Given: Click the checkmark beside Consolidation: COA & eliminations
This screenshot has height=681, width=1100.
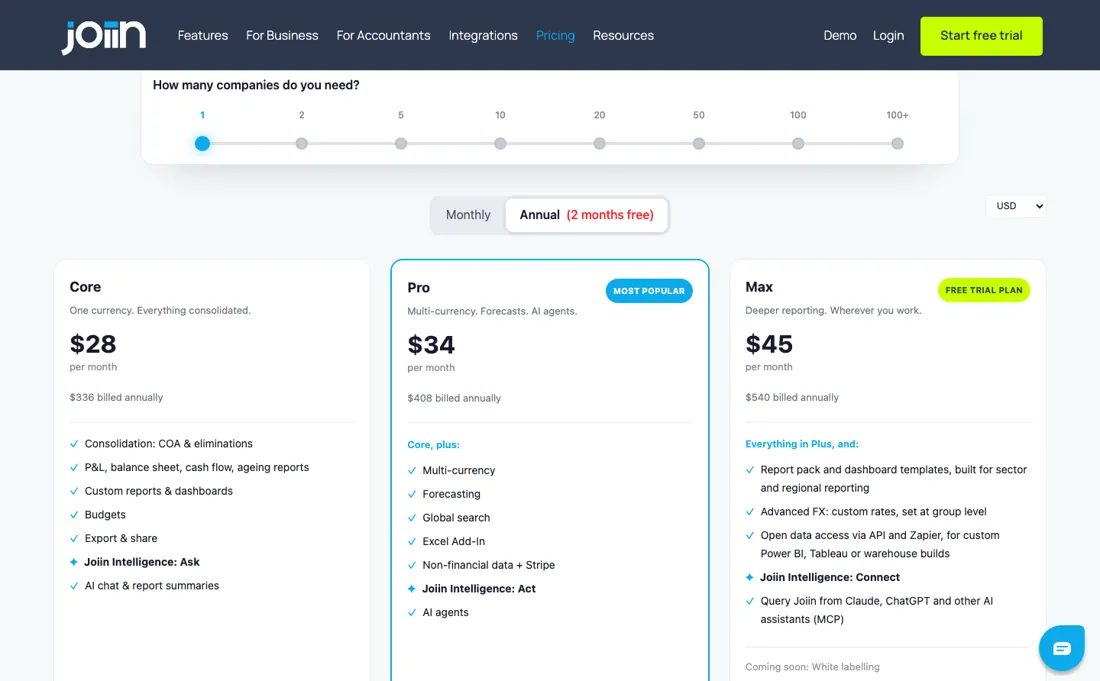Looking at the screenshot, I should (x=74, y=444).
